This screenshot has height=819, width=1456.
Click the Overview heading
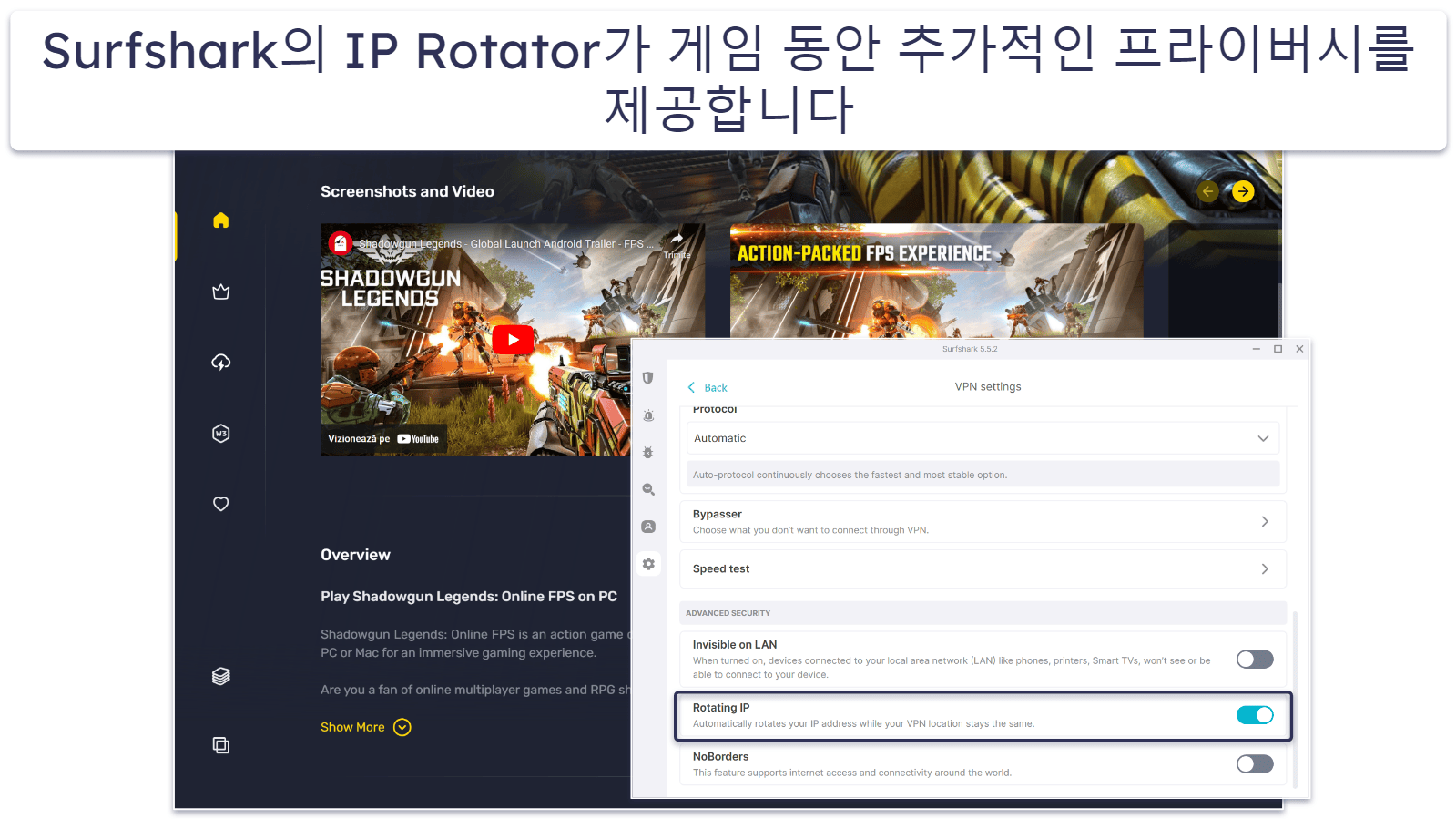pos(355,555)
